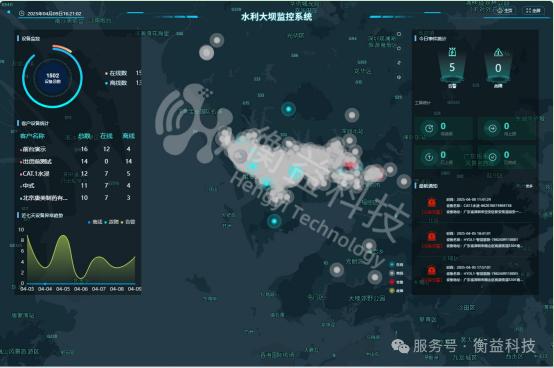Toggle the teal online legend on map

(396, 265)
